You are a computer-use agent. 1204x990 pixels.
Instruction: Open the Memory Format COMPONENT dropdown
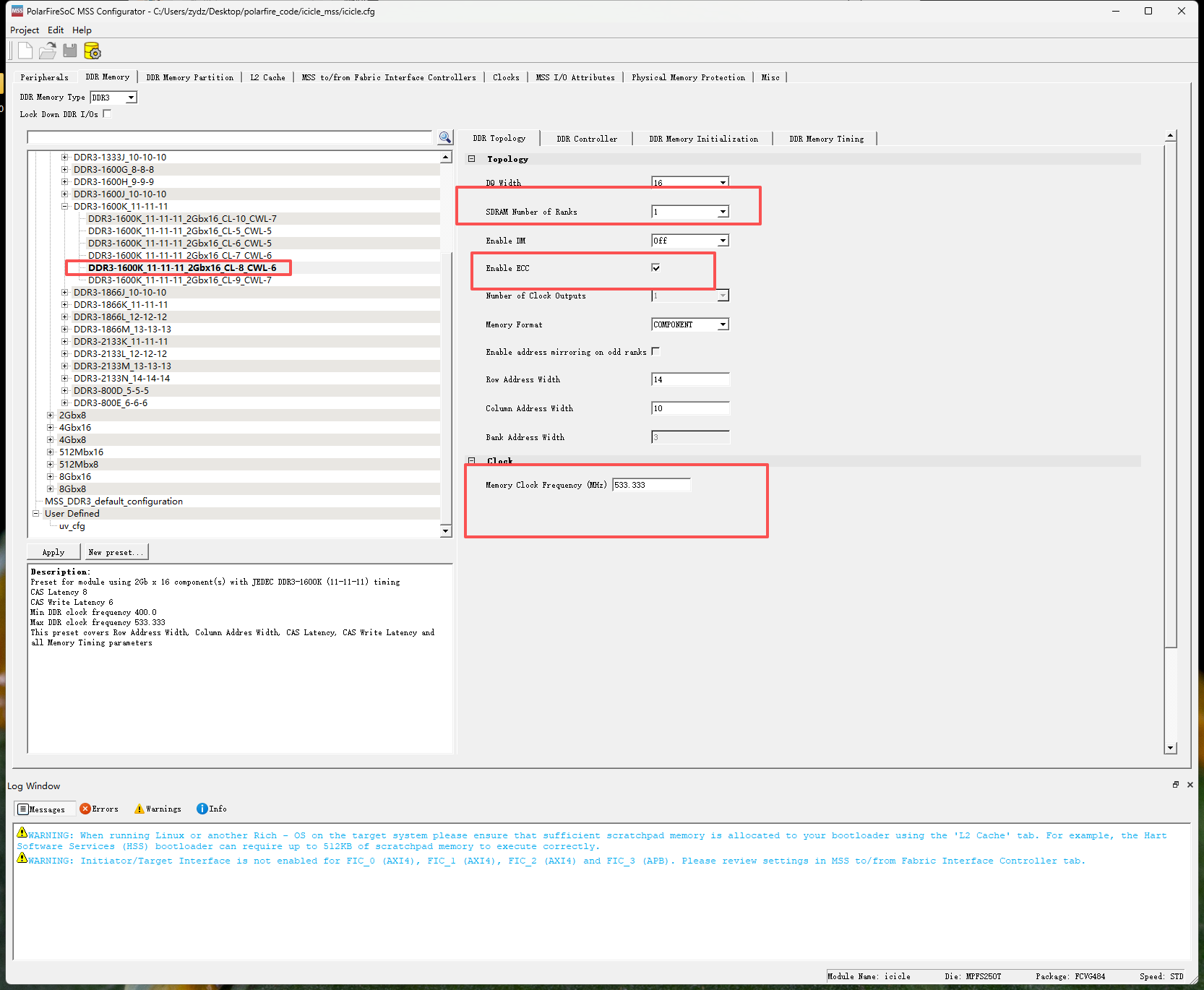690,324
